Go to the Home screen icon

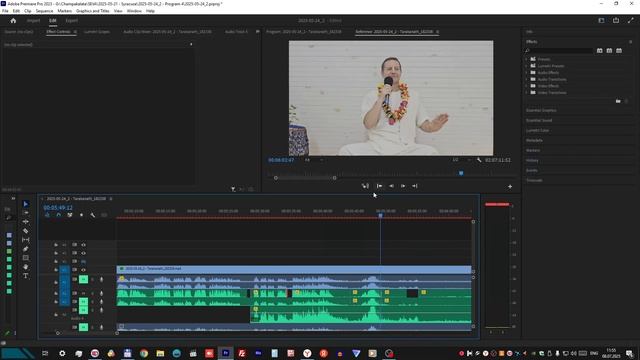pyautogui.click(x=13, y=20)
